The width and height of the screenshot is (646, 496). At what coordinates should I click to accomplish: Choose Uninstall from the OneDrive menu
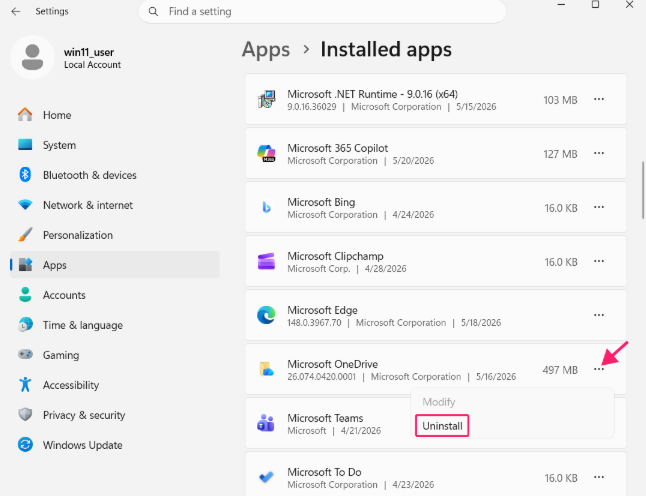coord(442,426)
